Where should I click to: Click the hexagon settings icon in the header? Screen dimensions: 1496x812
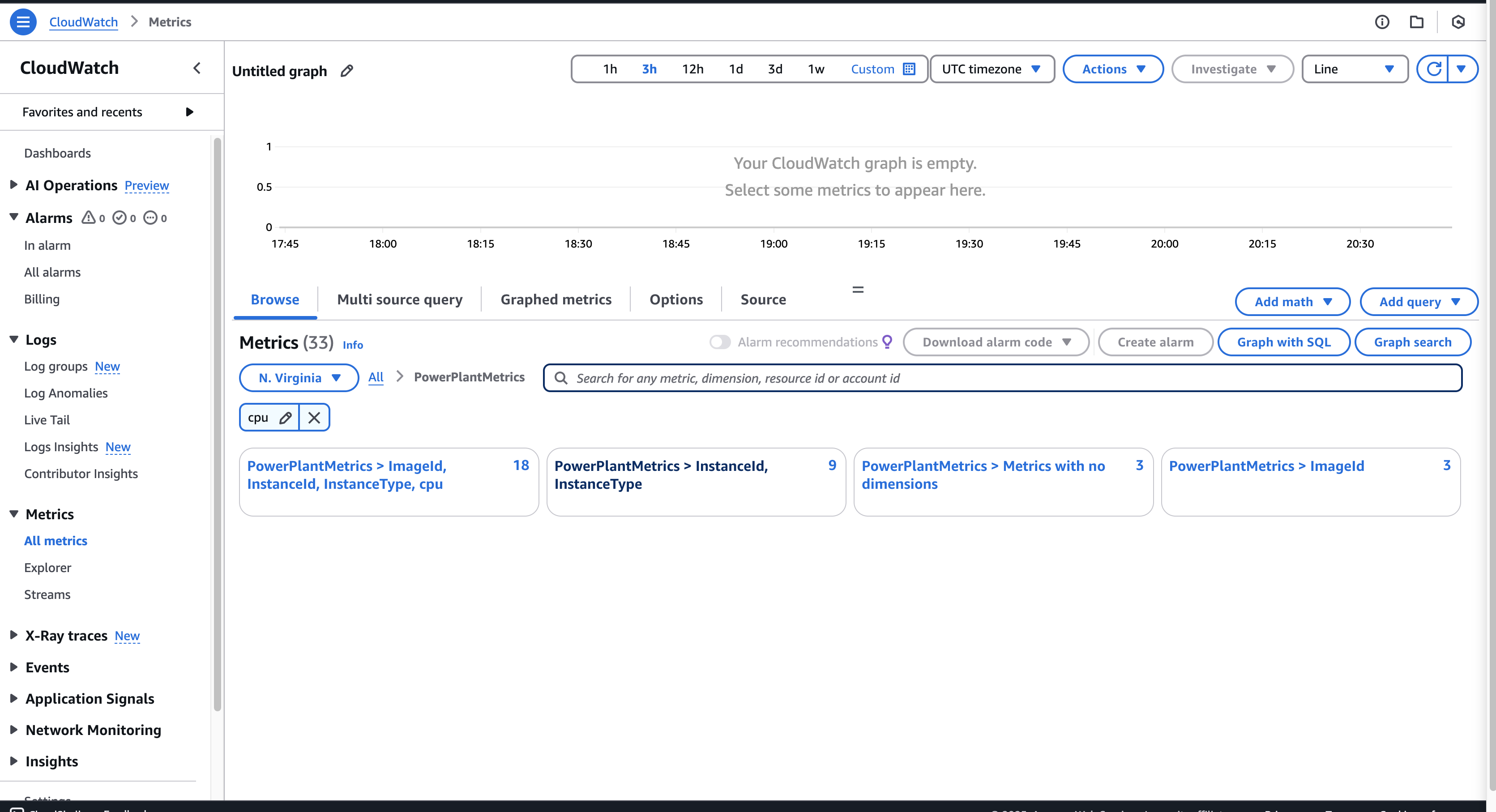(x=1458, y=22)
